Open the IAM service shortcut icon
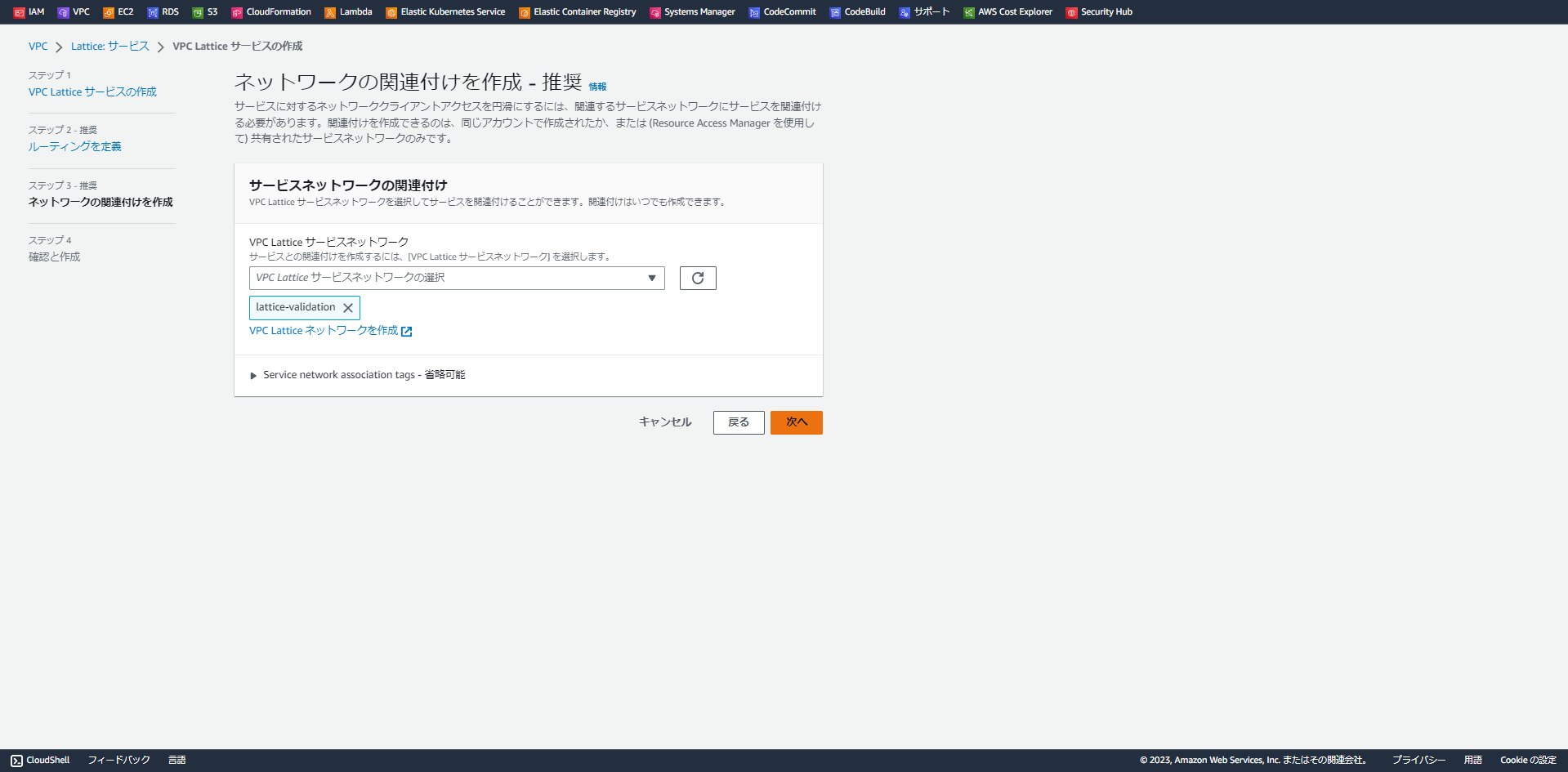 (19, 12)
